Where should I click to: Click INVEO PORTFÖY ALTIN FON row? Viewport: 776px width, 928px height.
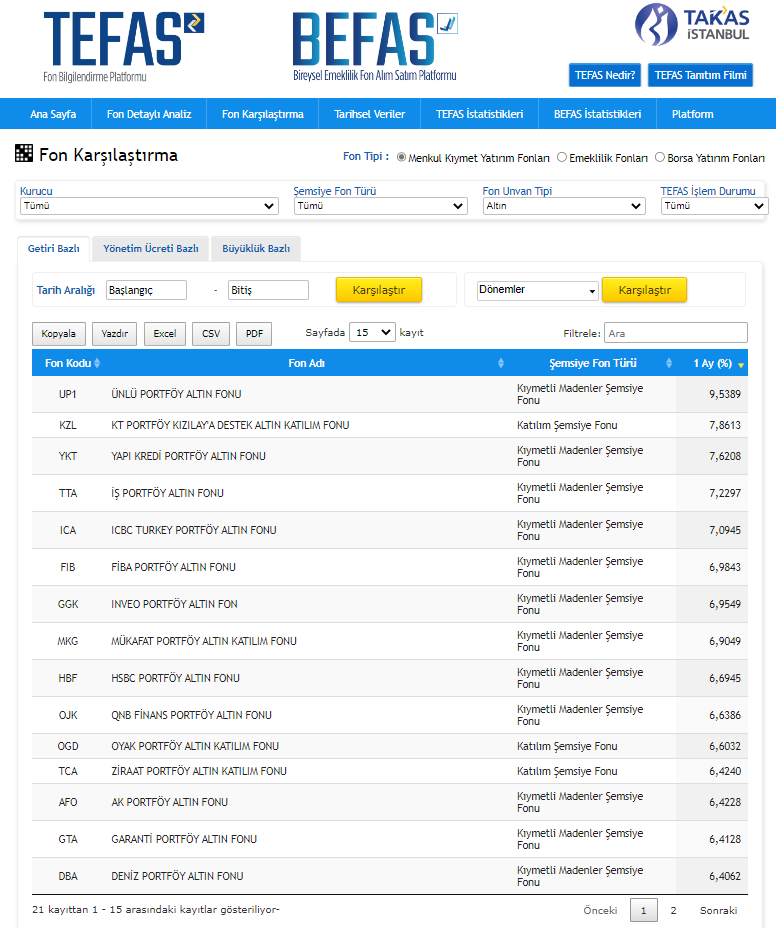click(x=389, y=604)
